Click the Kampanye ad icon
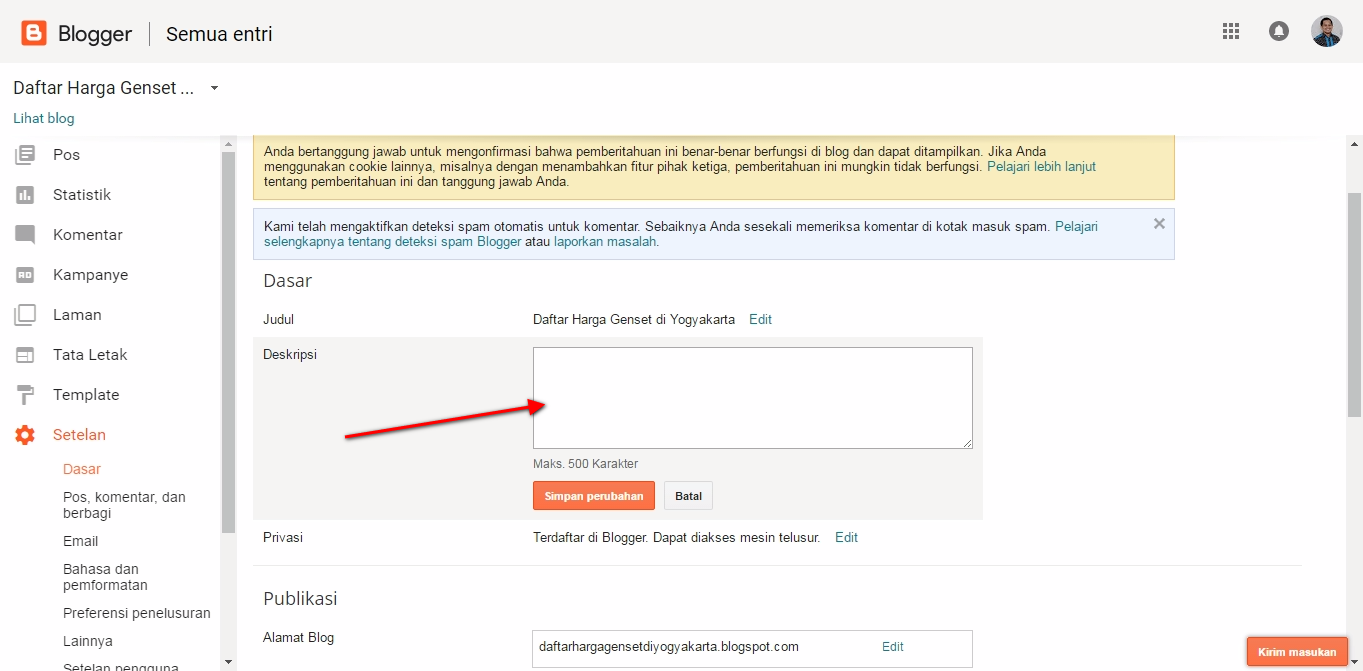Screen dimensions: 1363x671 (25, 275)
